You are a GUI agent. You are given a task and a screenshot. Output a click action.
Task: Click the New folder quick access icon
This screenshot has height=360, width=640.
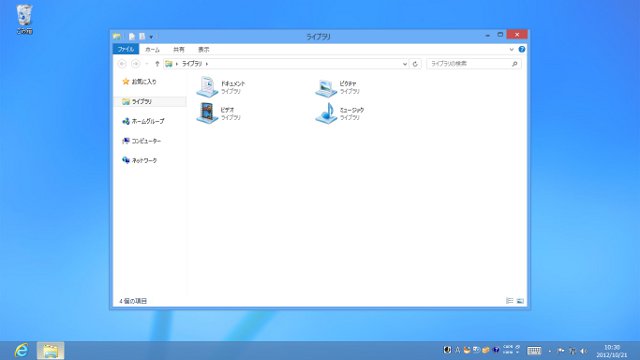(x=142, y=36)
